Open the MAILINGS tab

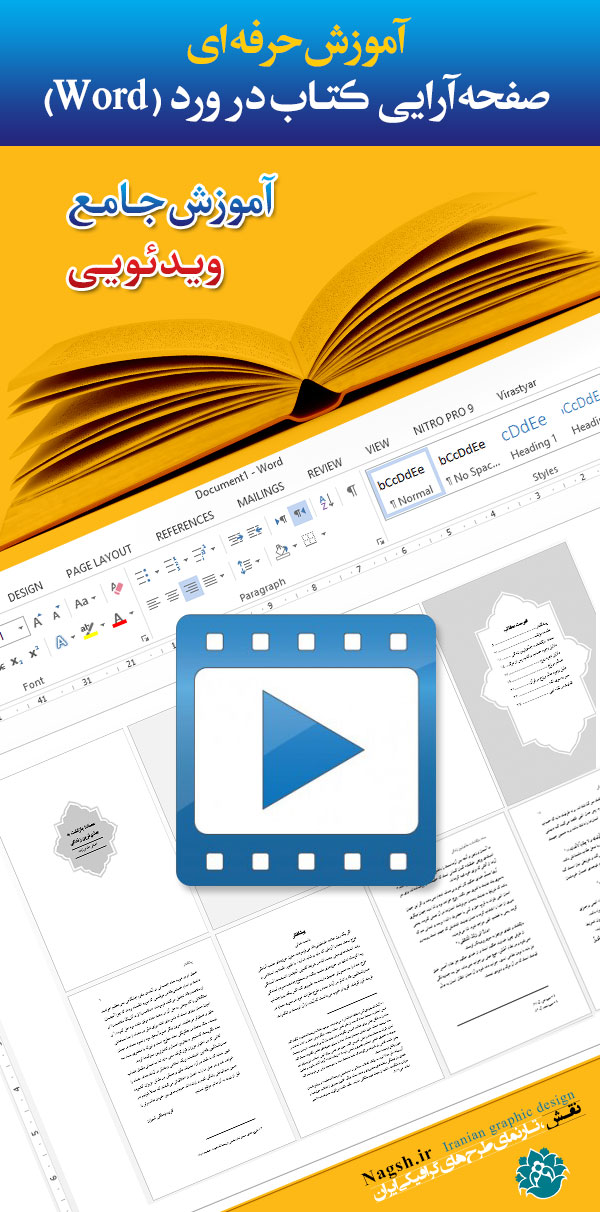261,493
